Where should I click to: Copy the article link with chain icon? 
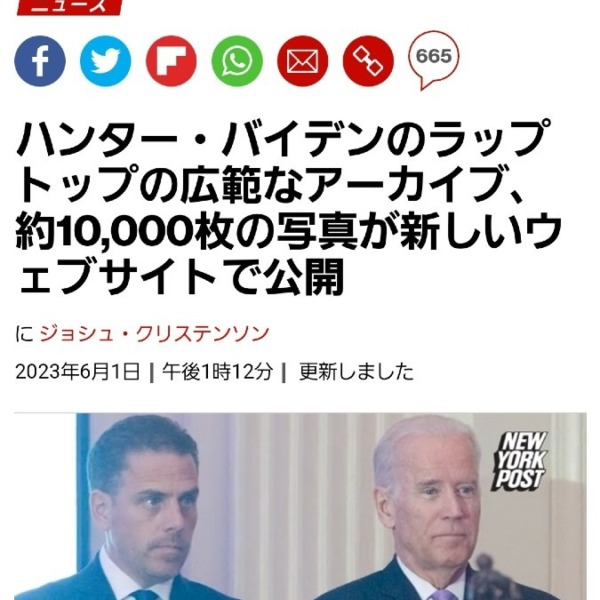(x=368, y=61)
